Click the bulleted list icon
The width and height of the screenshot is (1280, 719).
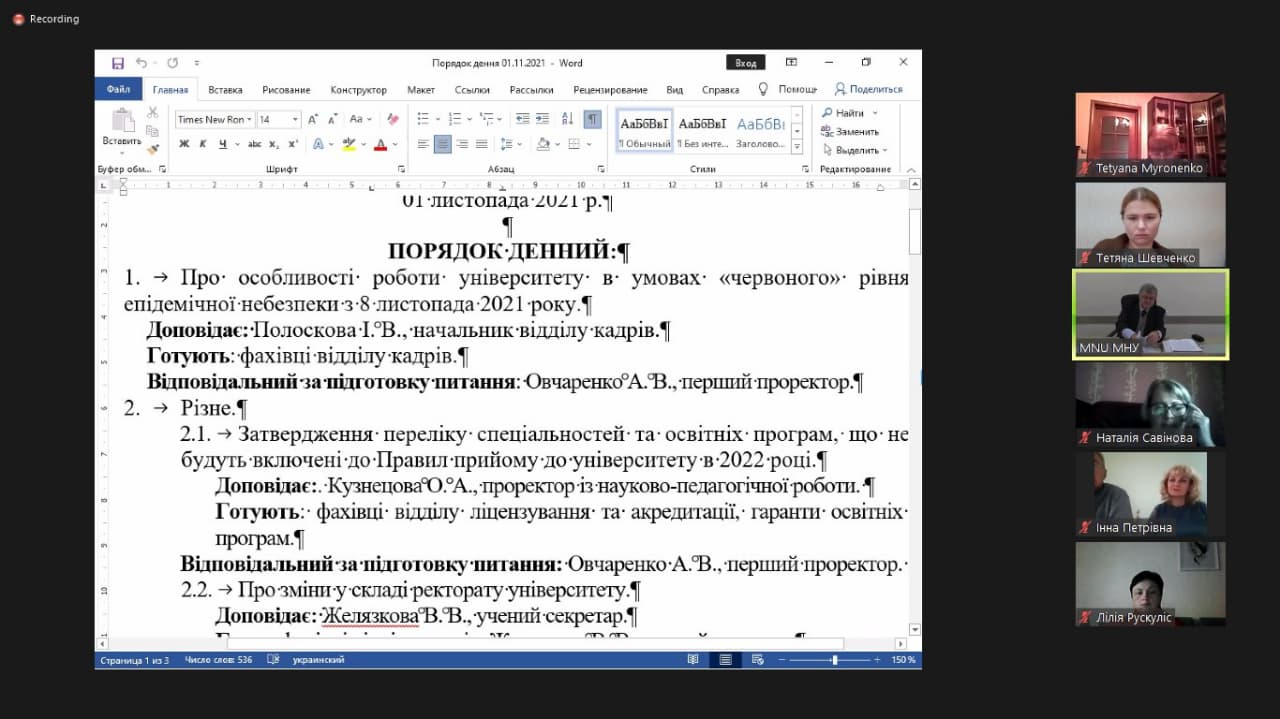pos(423,119)
